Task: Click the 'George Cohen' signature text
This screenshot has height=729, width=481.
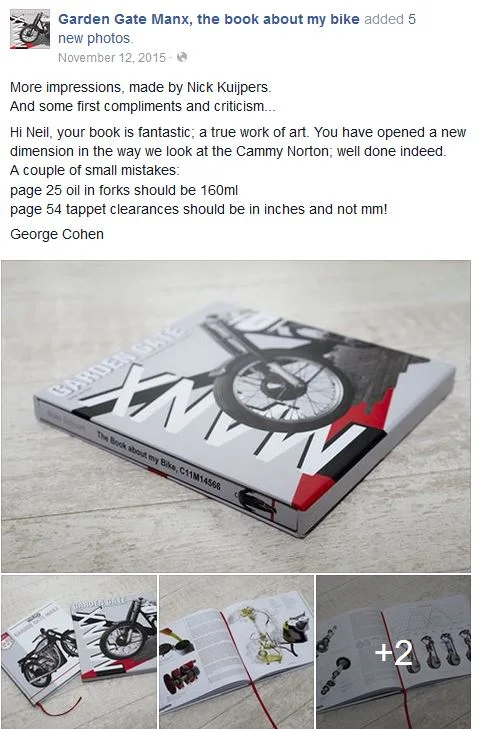Action: tap(57, 234)
